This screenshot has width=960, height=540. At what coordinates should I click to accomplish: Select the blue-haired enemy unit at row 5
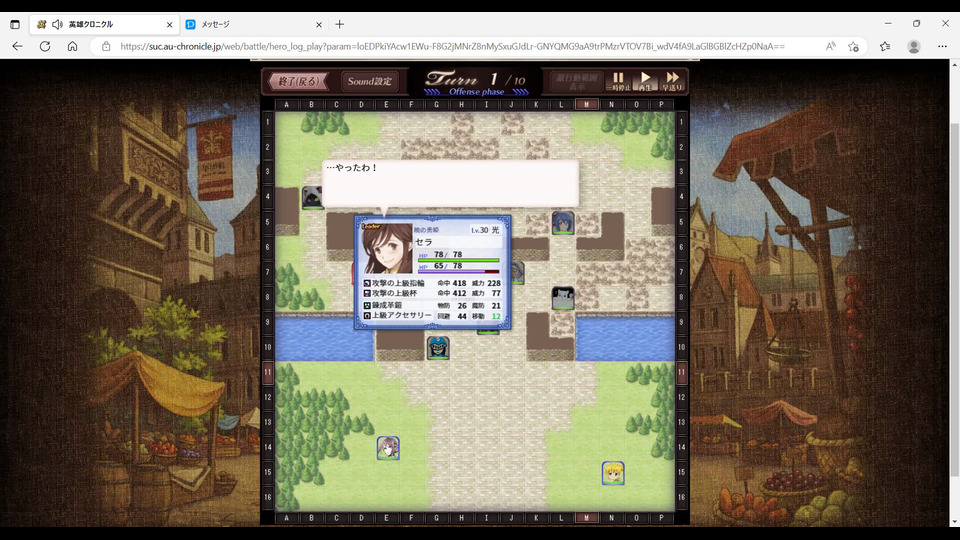[x=563, y=222]
